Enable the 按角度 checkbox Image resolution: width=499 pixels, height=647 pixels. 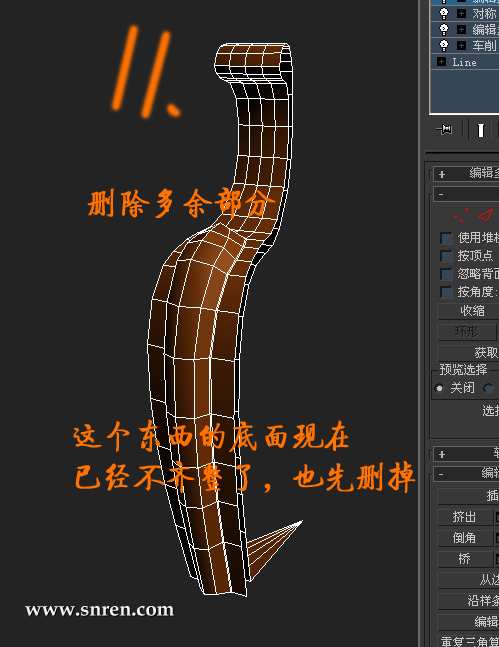[x=445, y=292]
